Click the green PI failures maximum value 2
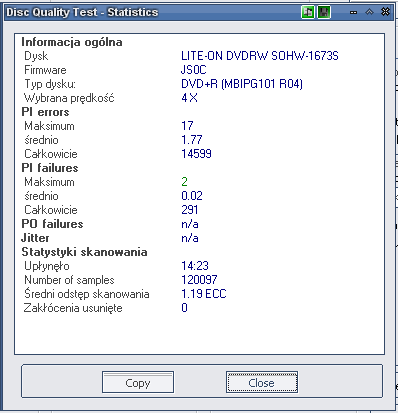The height and width of the screenshot is (413, 398). point(184,182)
